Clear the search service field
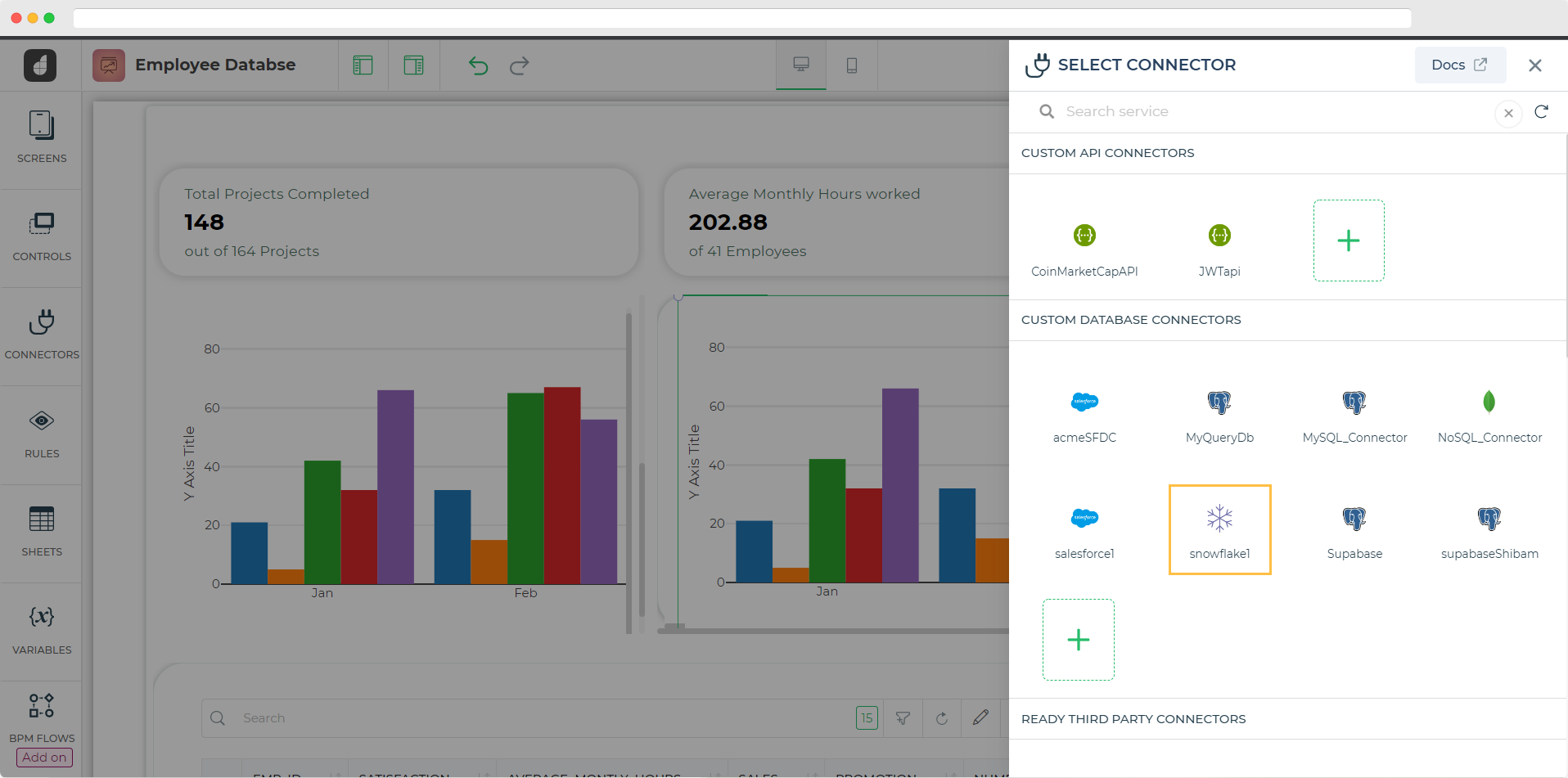This screenshot has height=778, width=1568. pos(1508,113)
